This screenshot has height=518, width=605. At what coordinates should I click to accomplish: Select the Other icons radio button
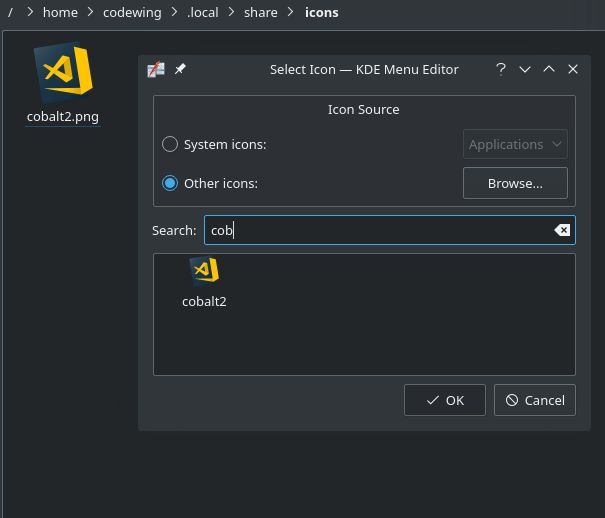170,183
